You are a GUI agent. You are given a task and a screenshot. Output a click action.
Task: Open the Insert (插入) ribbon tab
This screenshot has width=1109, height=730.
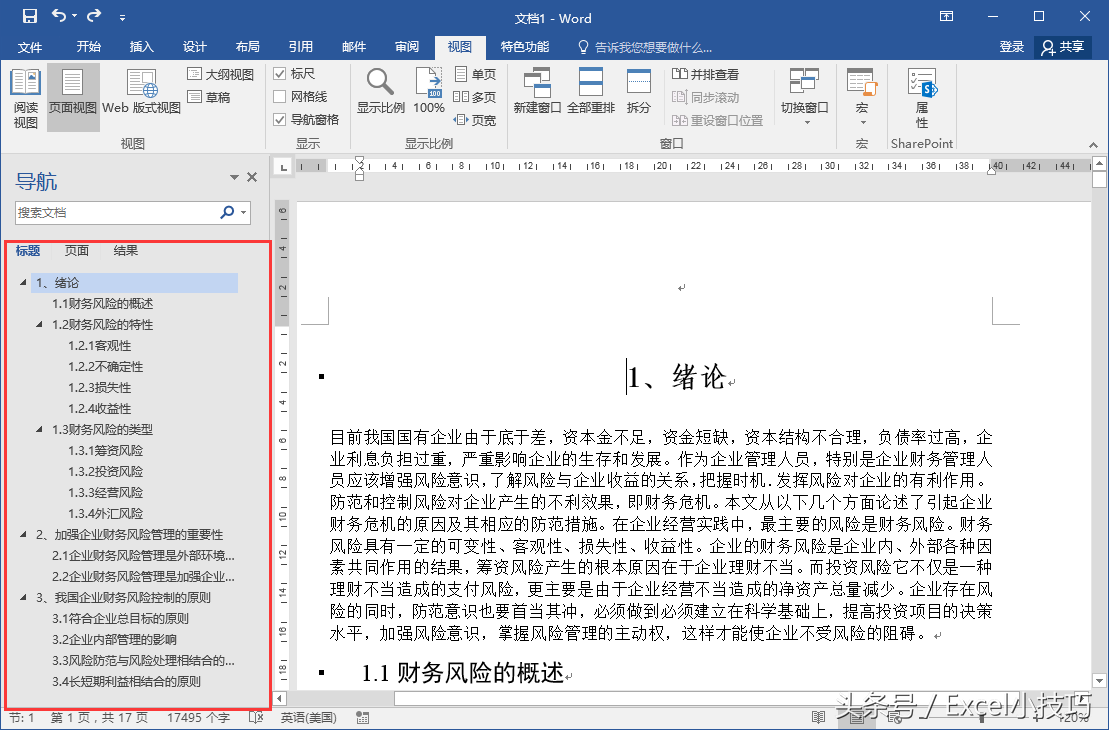pyautogui.click(x=142, y=47)
